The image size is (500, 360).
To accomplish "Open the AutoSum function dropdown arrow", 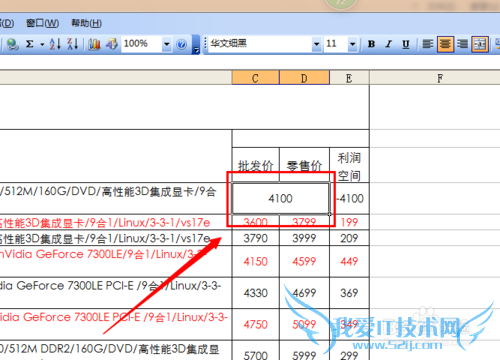I will [42, 44].
